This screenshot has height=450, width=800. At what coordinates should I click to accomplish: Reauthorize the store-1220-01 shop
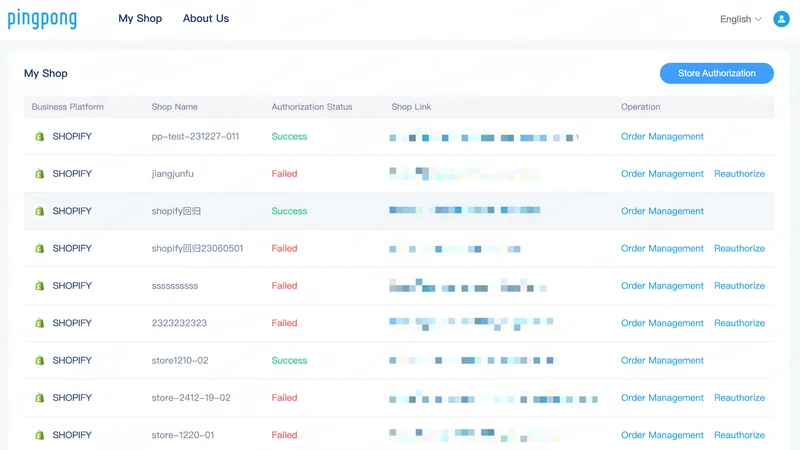click(x=739, y=435)
